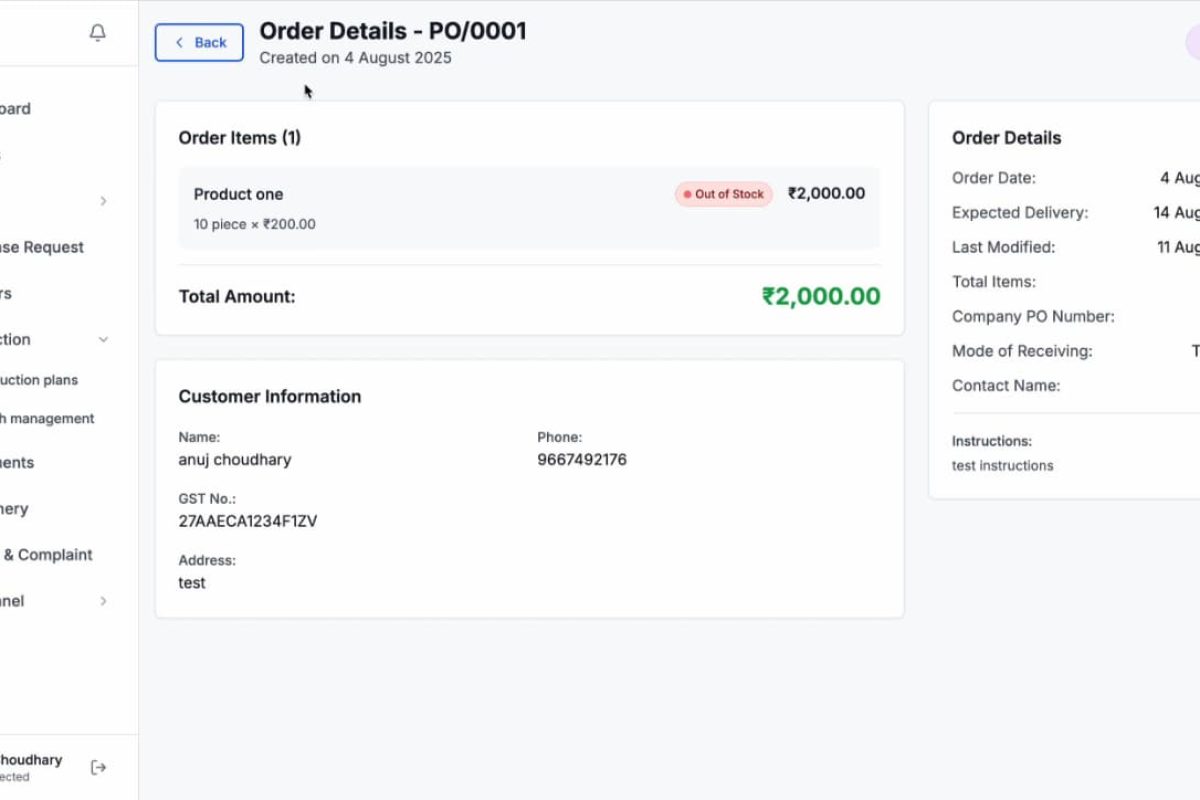Click the Order Details - PO/0001 page title
Viewport: 1200px width, 800px height.
tap(393, 31)
